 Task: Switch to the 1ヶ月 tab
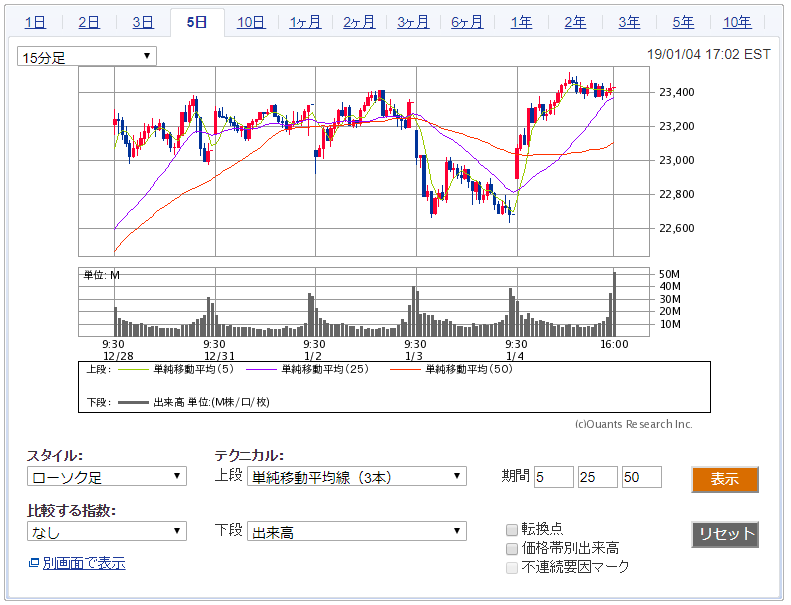[305, 22]
